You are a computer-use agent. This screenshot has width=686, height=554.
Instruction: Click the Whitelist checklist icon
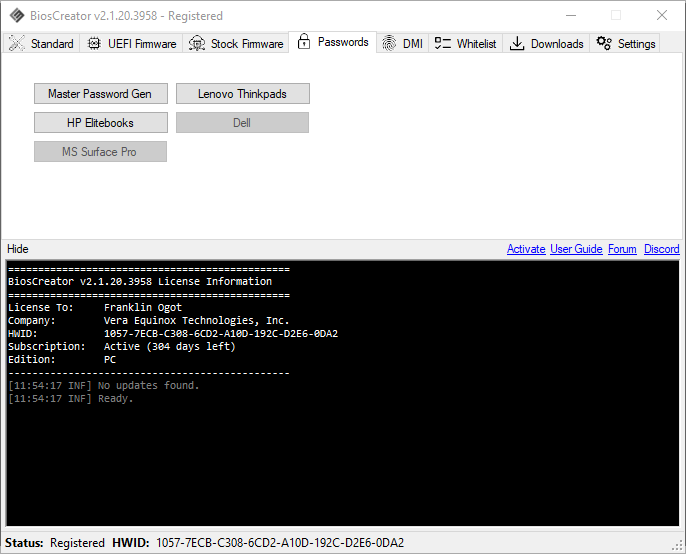(x=442, y=43)
